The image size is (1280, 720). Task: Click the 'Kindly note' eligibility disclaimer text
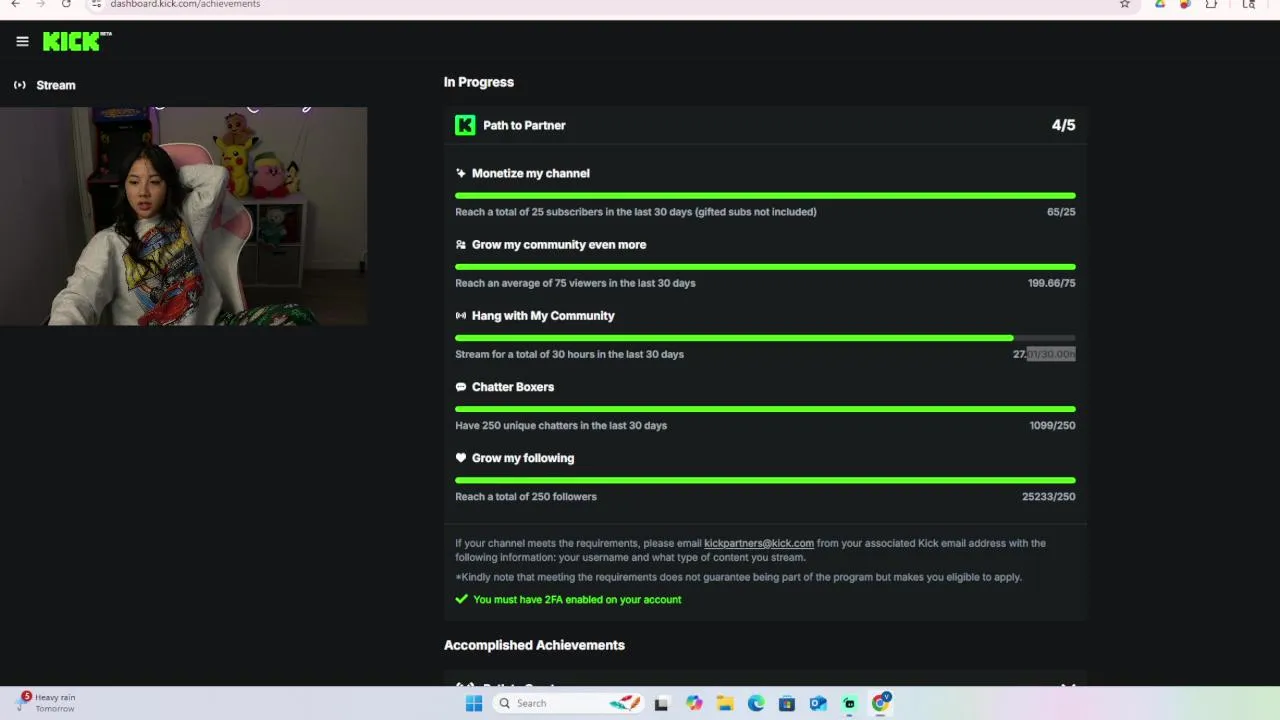point(738,577)
